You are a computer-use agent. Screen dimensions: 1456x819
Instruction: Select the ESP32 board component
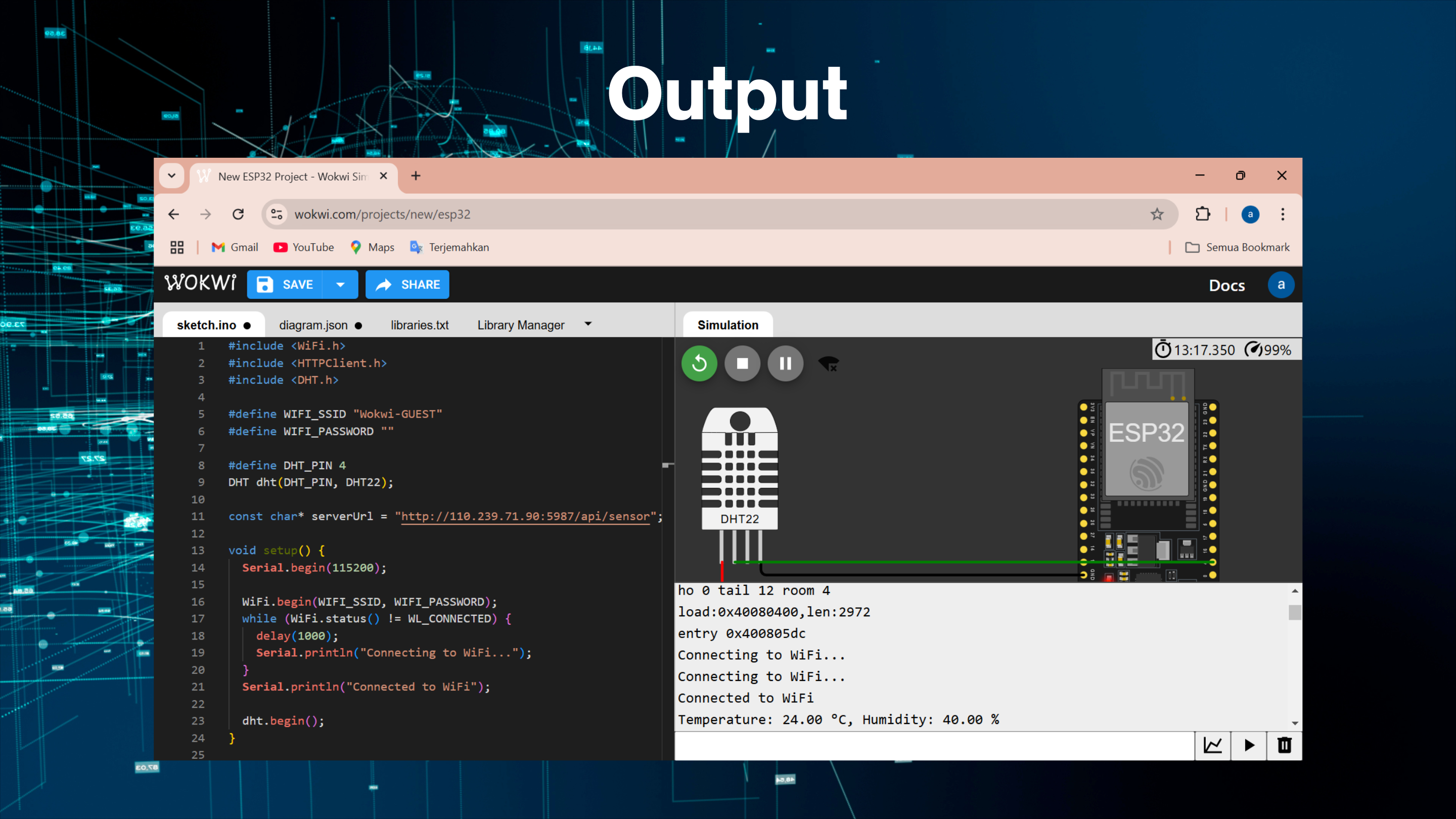[1148, 475]
